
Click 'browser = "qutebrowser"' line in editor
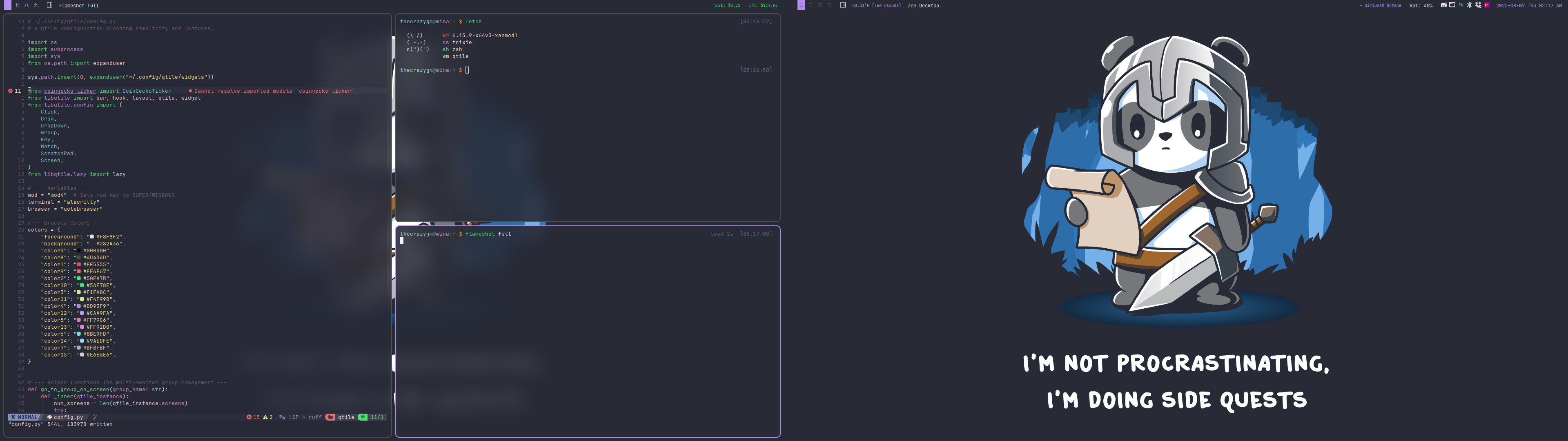click(65, 209)
